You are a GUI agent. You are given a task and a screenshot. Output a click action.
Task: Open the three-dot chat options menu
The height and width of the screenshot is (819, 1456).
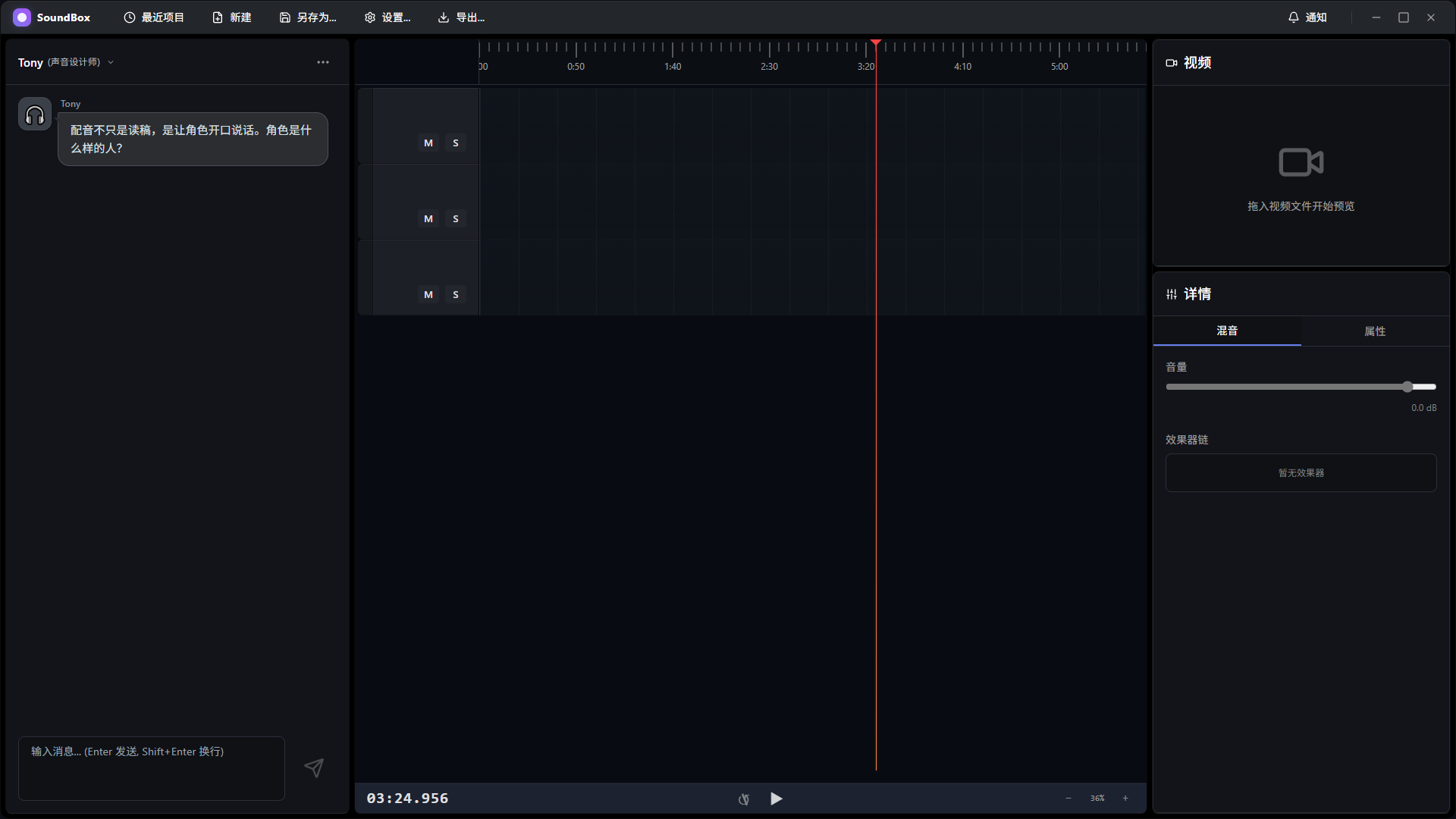(323, 62)
